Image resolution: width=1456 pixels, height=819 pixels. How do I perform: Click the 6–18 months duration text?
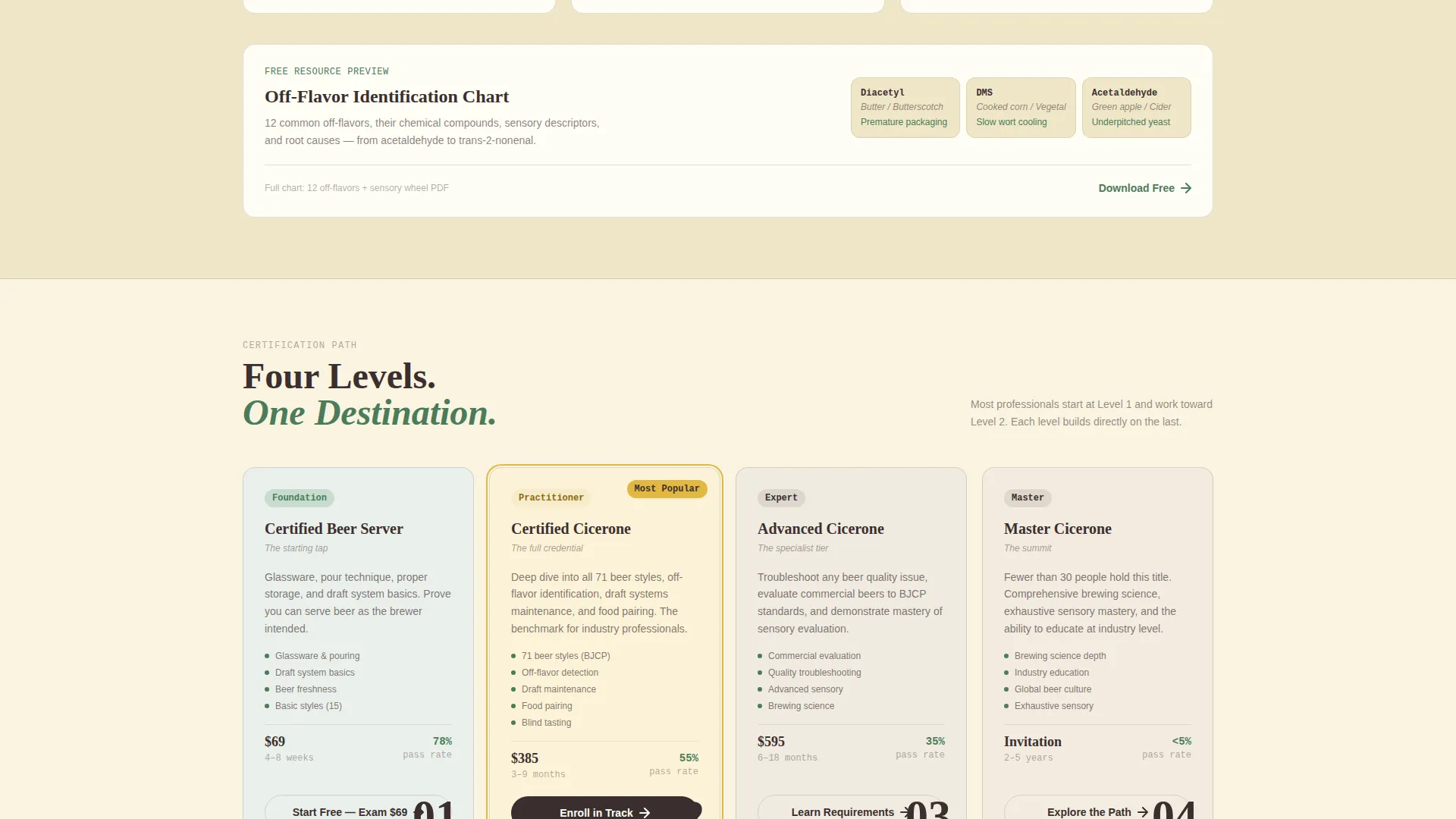(787, 758)
